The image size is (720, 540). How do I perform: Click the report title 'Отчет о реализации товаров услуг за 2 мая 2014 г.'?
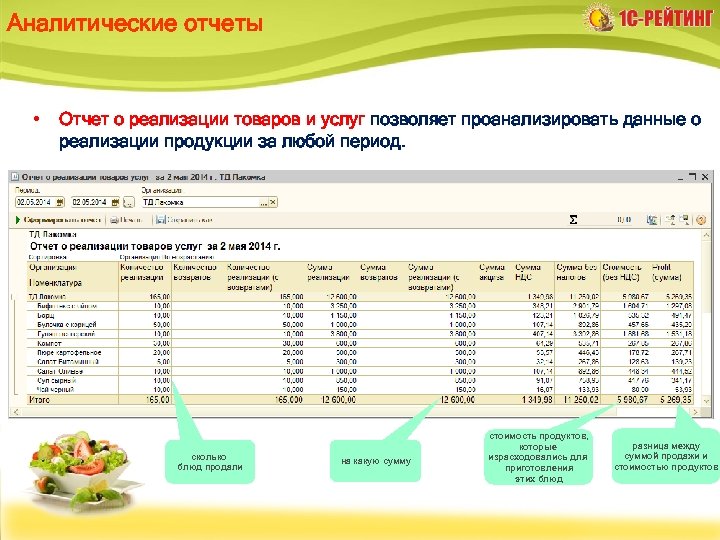click(x=155, y=247)
